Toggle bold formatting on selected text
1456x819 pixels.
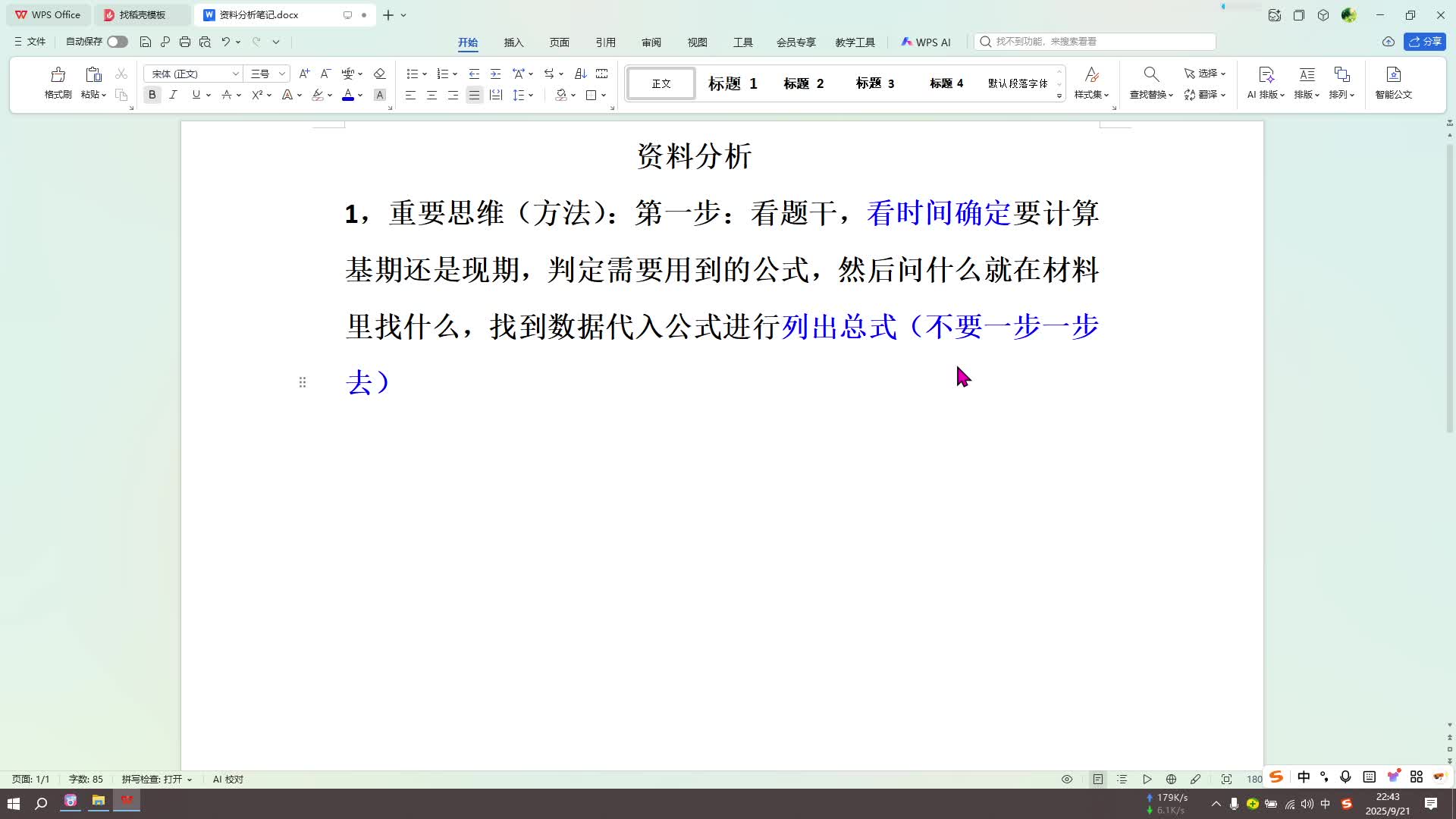pos(152,95)
